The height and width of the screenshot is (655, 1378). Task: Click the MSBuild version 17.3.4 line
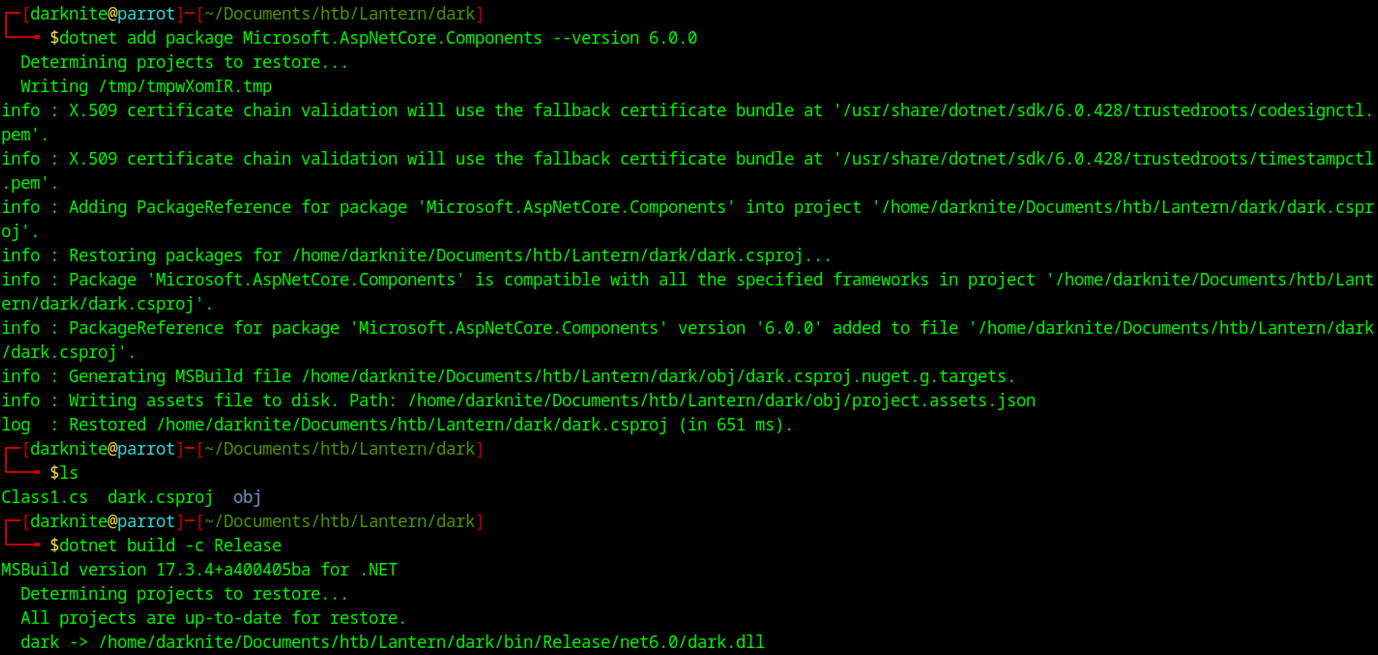(199, 570)
